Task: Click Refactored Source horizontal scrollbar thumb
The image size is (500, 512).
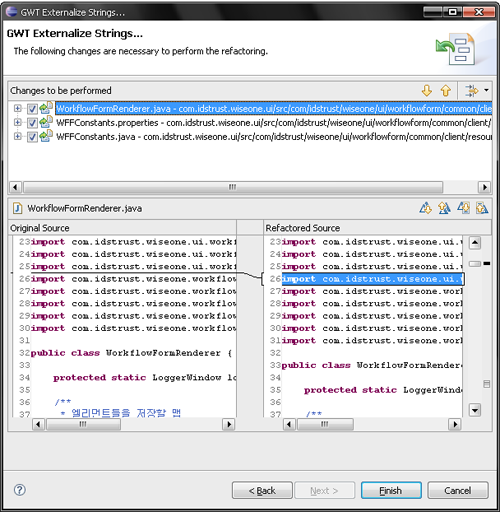Action: 325,424
